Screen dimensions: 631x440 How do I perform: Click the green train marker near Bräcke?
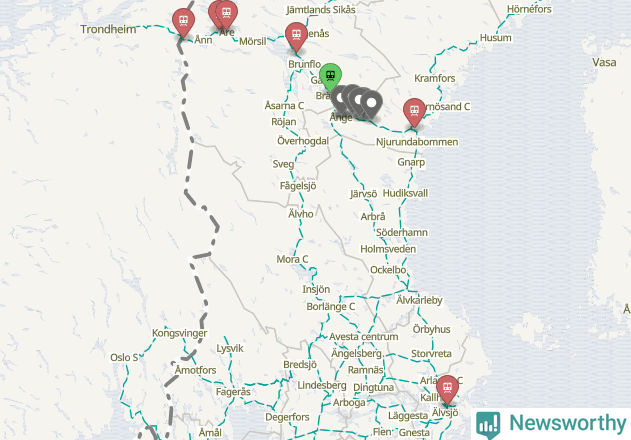click(x=330, y=76)
